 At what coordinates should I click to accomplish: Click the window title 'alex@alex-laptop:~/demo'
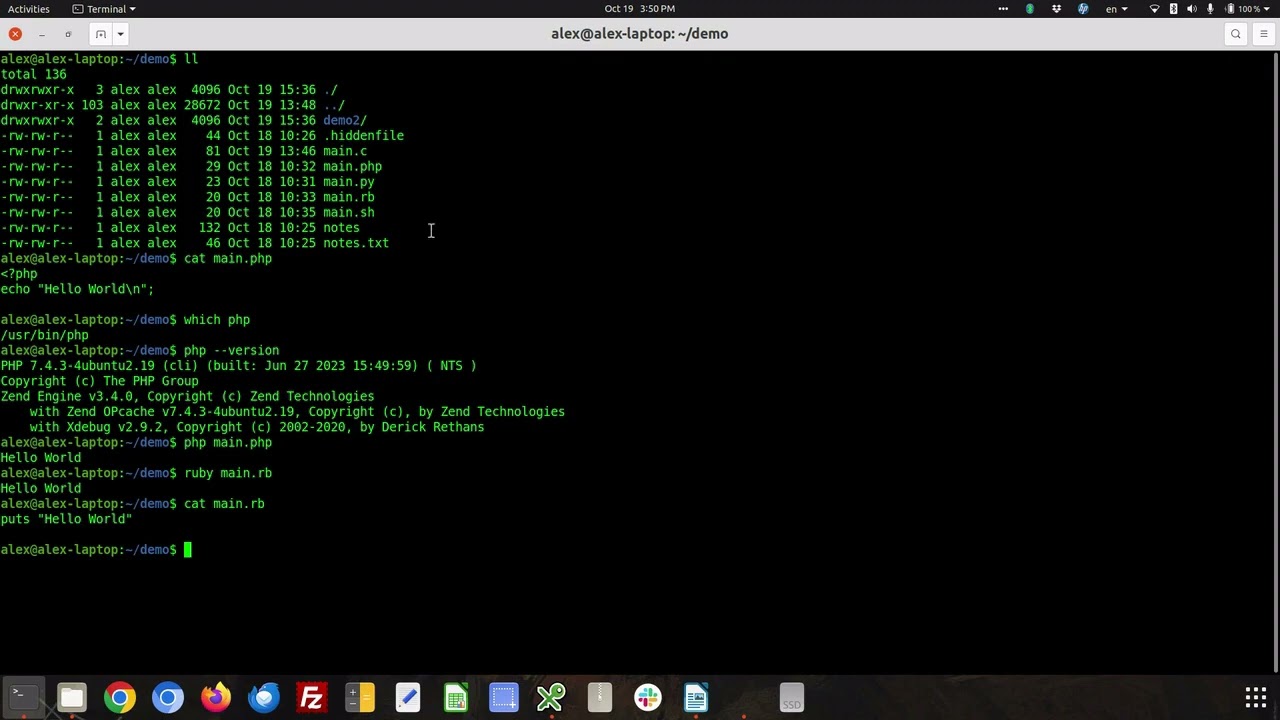pos(639,34)
